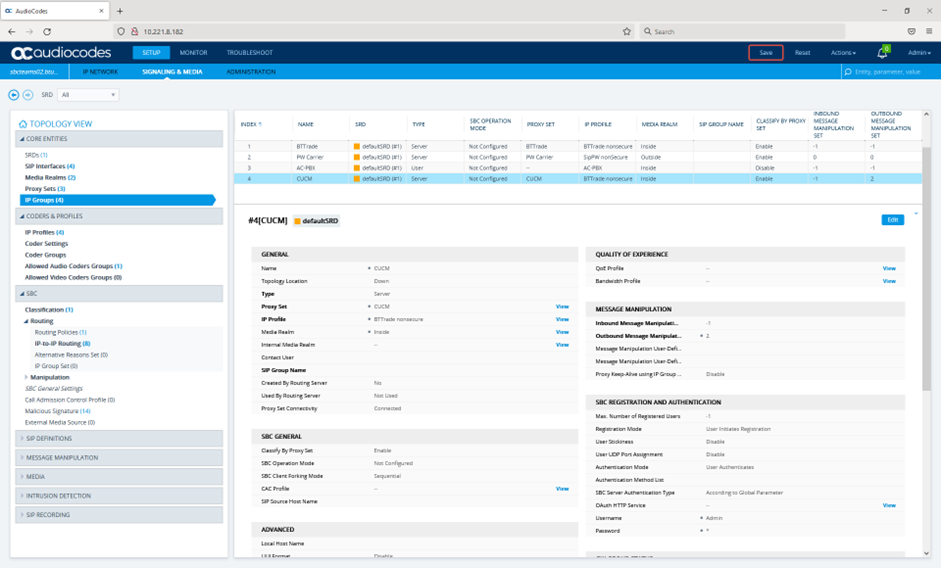Open Topology View home icon
Screen dimensions: 941x568
pyautogui.click(x=23, y=124)
